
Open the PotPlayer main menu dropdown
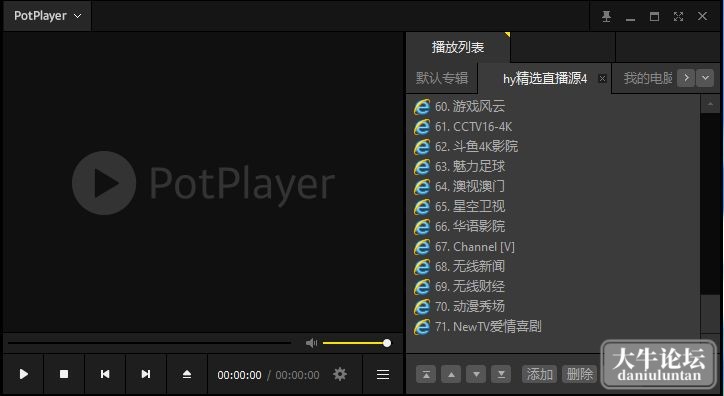click(x=48, y=16)
